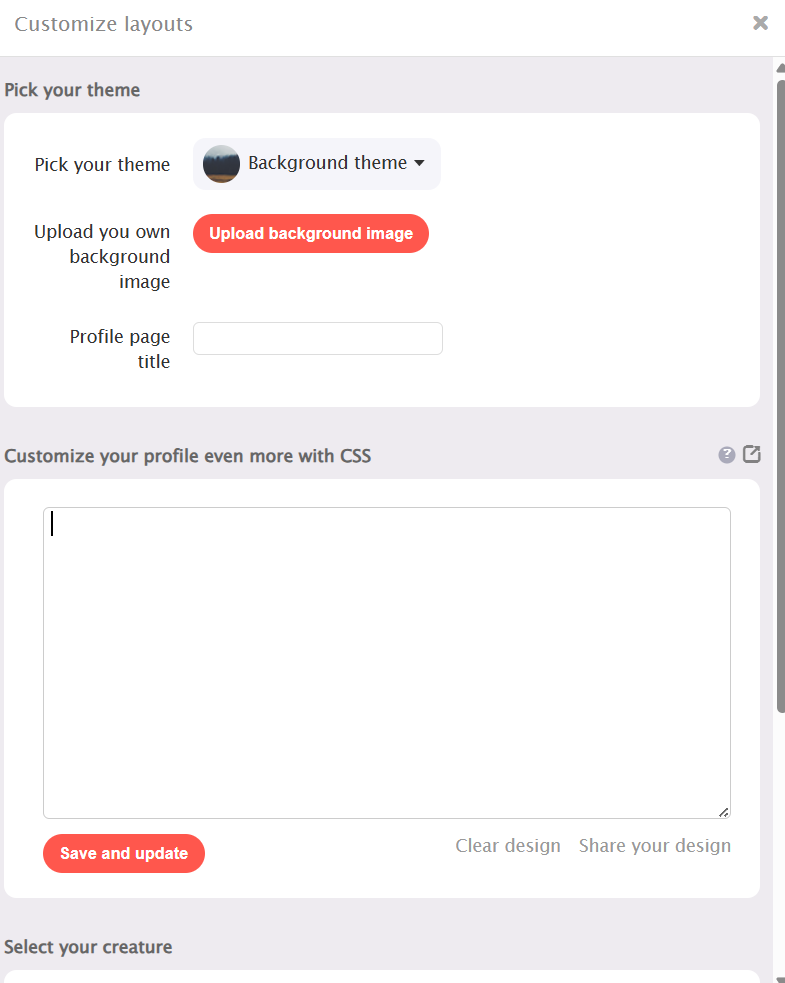Click the Customize layouts dialog title

coord(103,24)
